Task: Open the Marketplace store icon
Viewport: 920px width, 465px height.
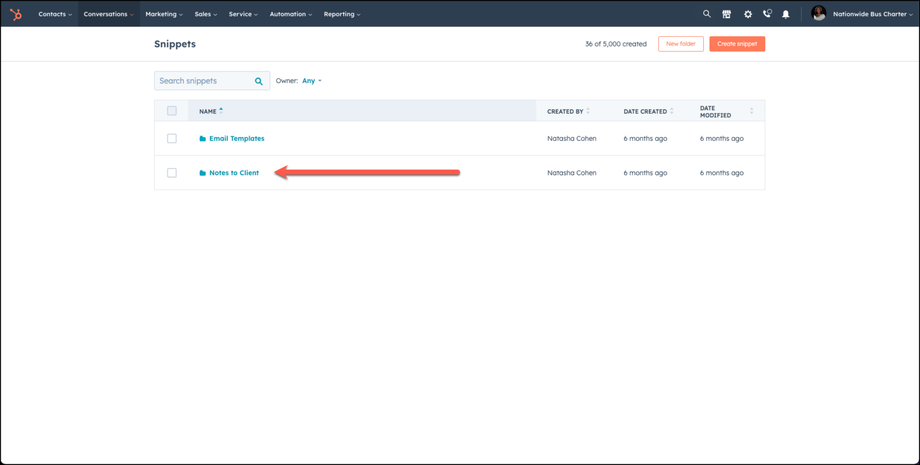Action: pyautogui.click(x=727, y=14)
